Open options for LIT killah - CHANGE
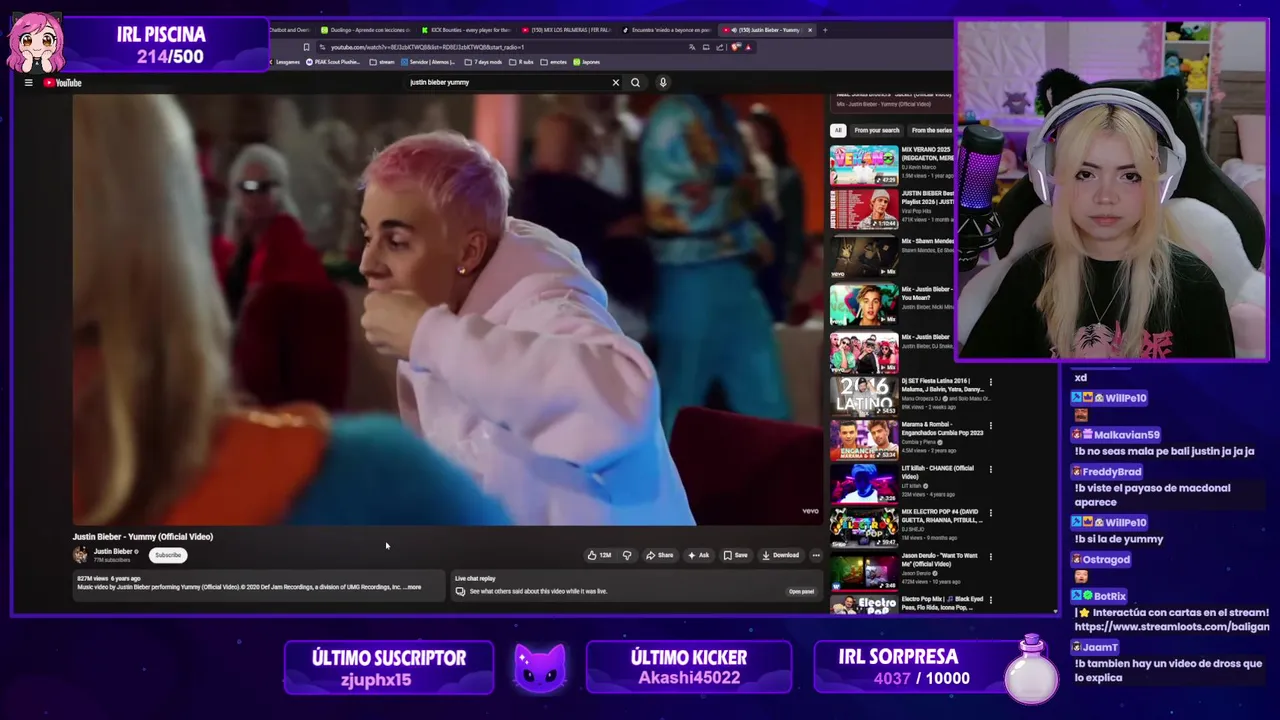Viewport: 1280px width, 720px height. pos(991,469)
